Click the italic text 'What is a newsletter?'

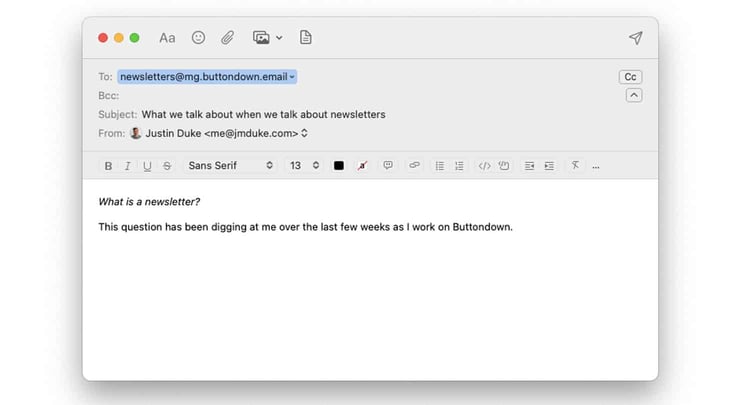click(149, 202)
